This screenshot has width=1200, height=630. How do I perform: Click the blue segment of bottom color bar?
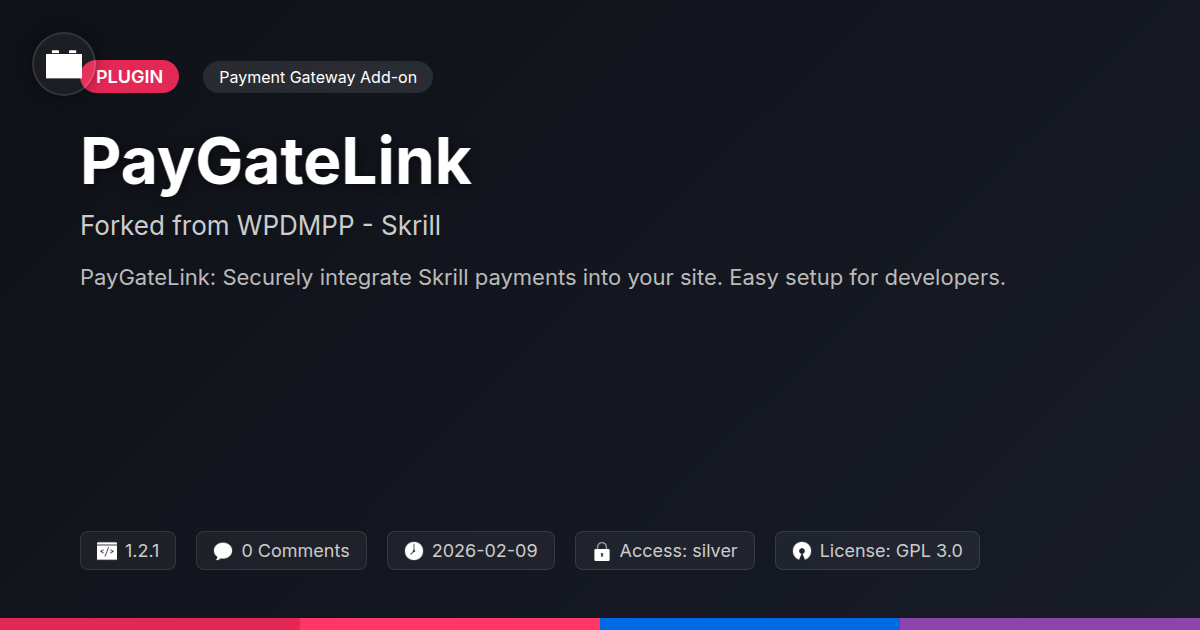(x=750, y=624)
